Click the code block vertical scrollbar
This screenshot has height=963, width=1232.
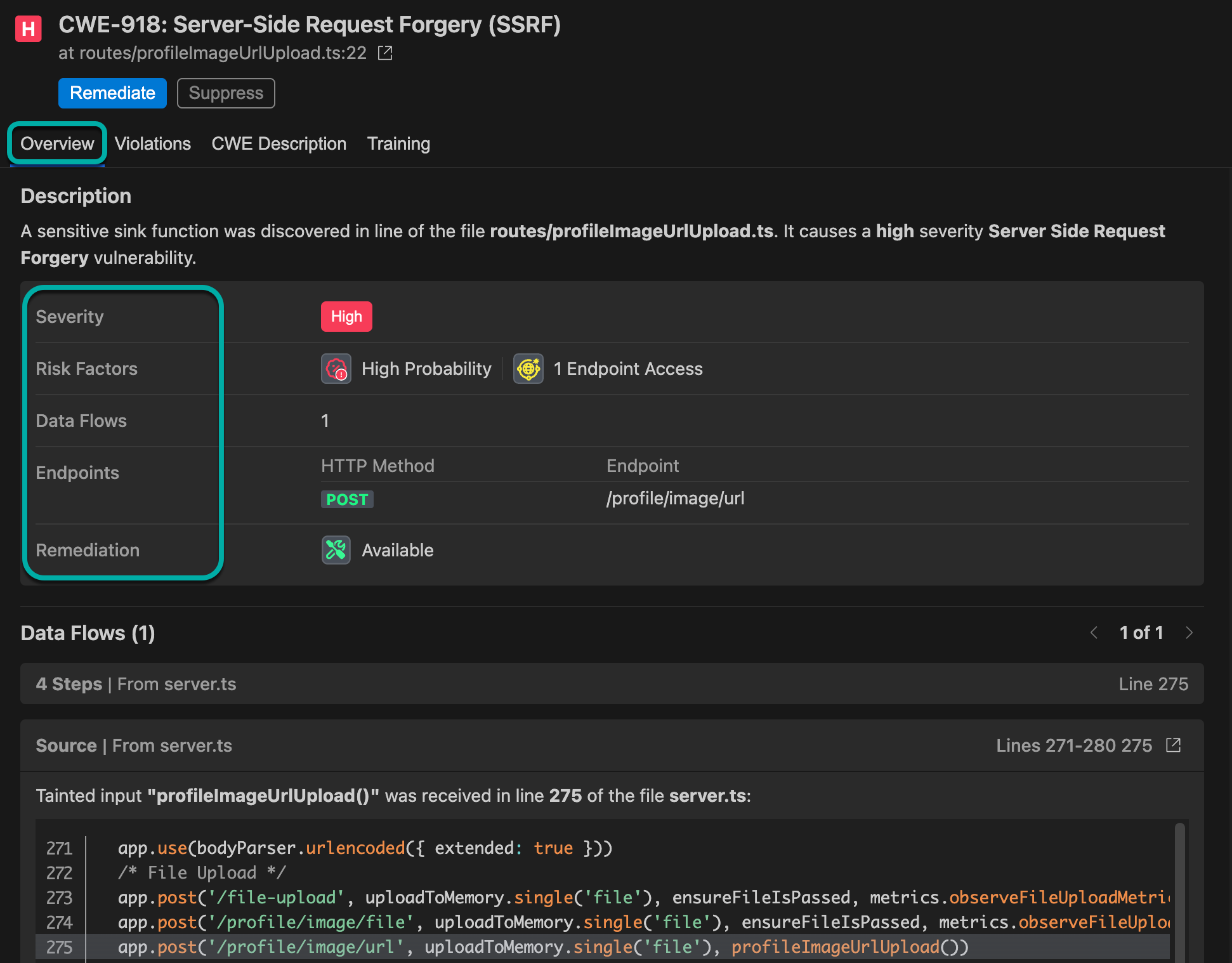pos(1179,888)
